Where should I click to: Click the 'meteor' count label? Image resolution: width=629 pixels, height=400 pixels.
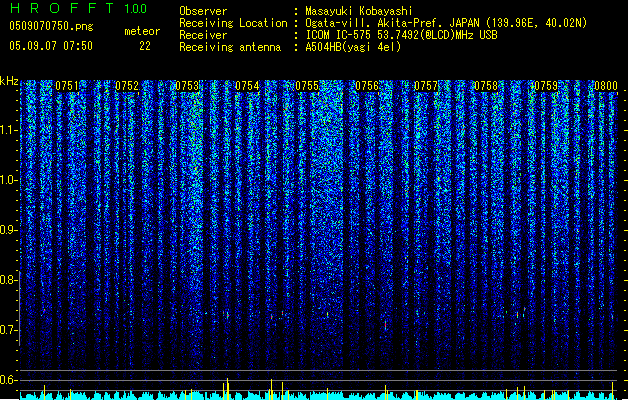tap(142, 31)
